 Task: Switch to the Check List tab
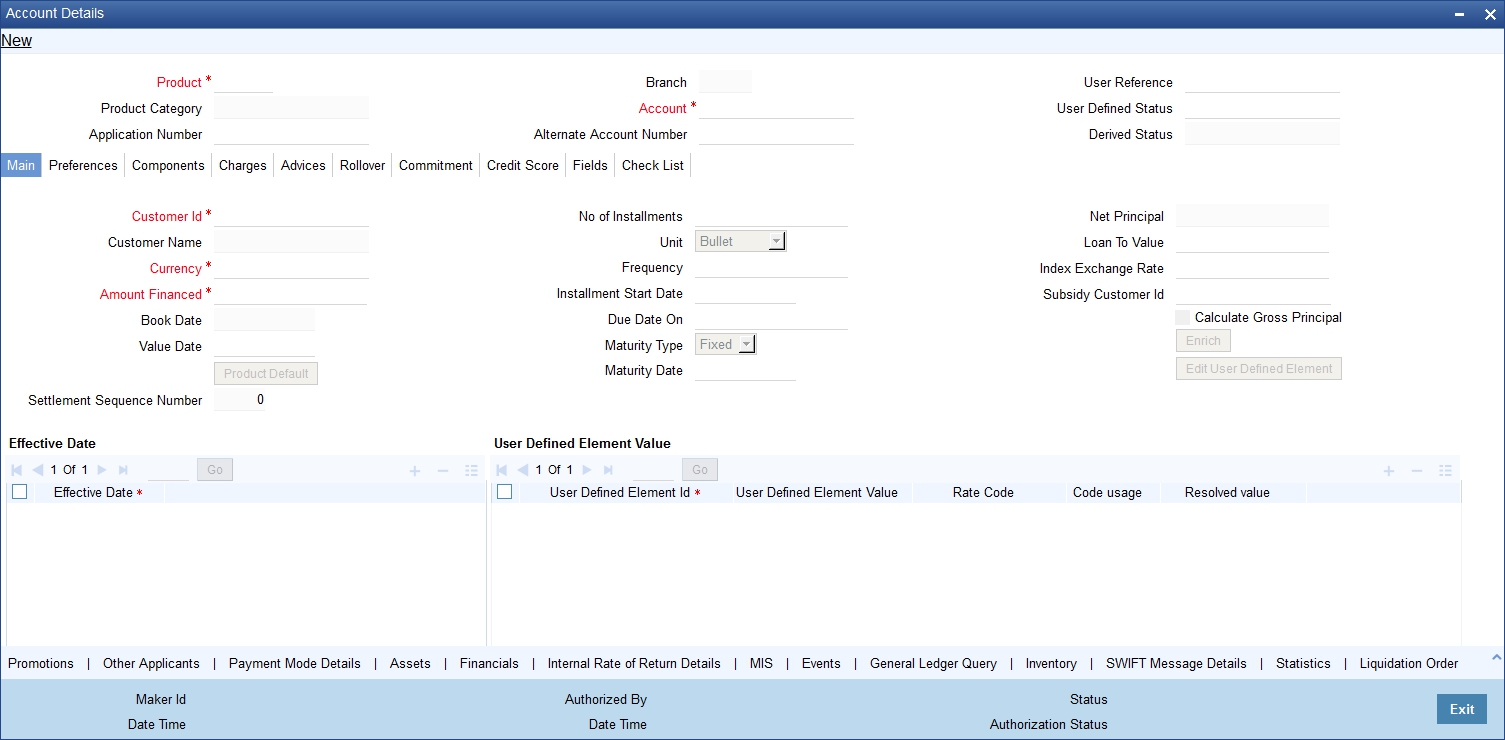pyautogui.click(x=653, y=165)
